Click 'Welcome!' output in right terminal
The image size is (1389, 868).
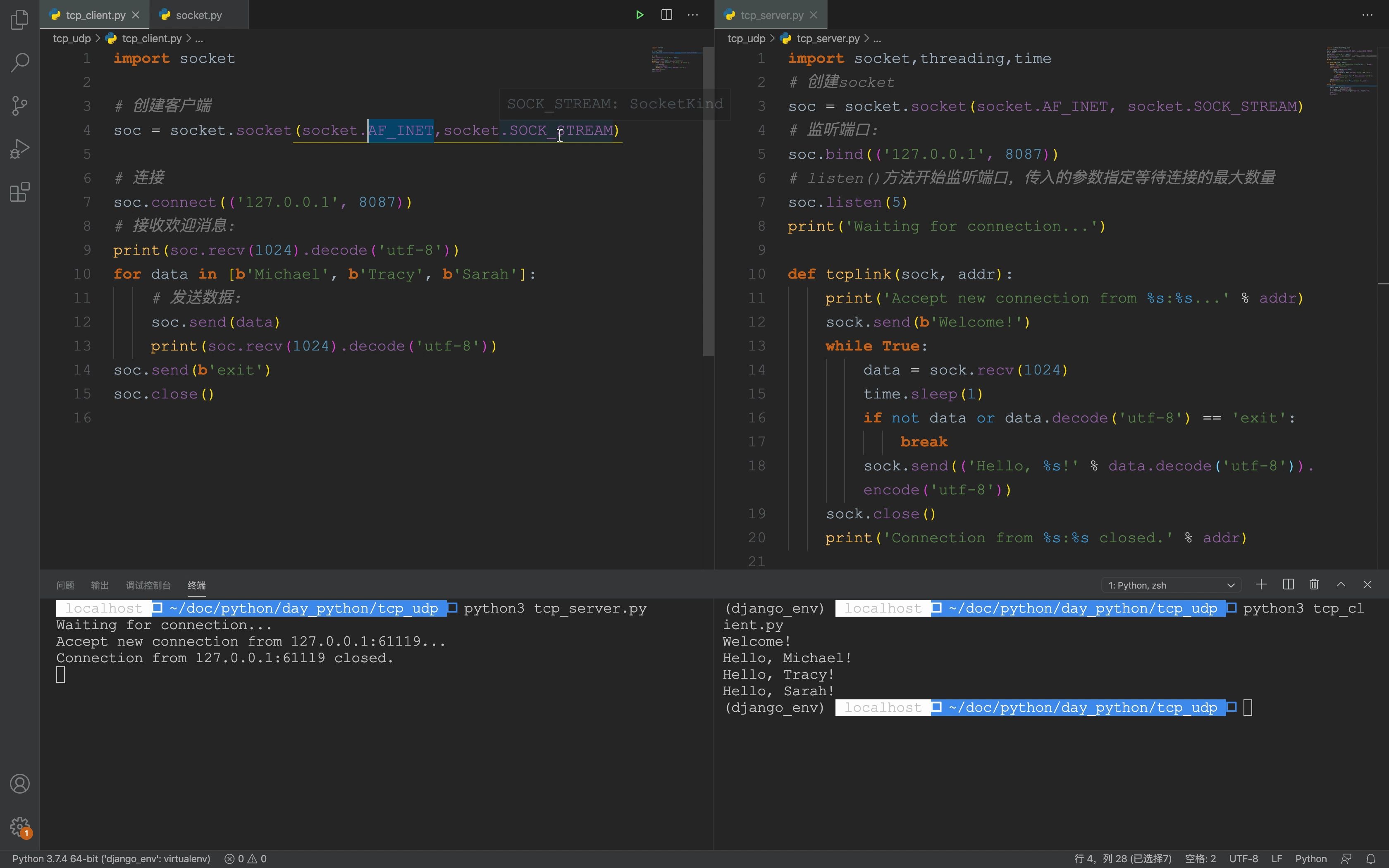coord(757,641)
